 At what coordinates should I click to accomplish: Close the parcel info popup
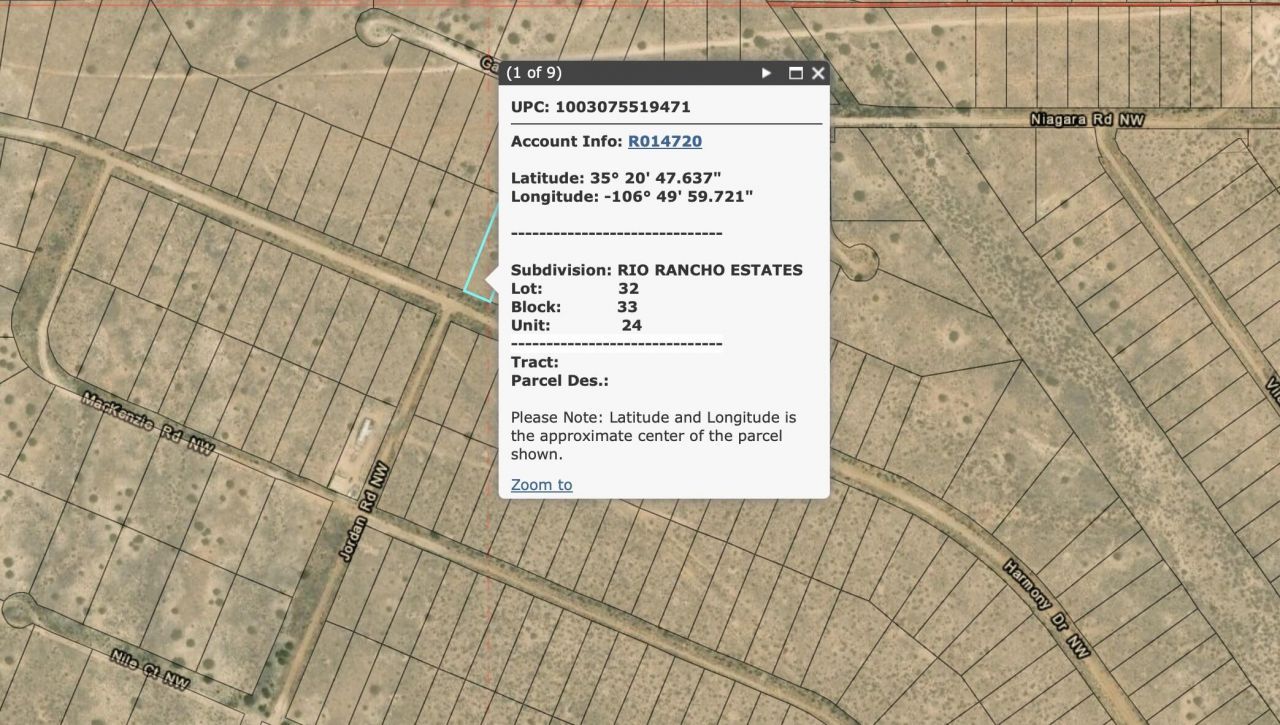(x=818, y=73)
